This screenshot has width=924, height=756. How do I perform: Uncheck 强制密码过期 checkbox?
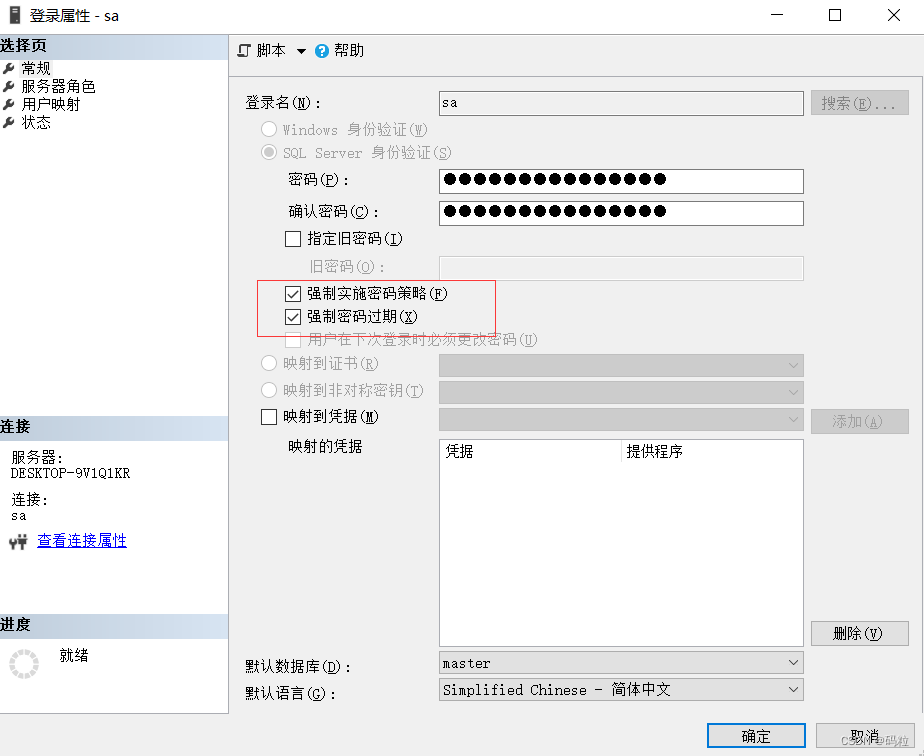[293, 317]
